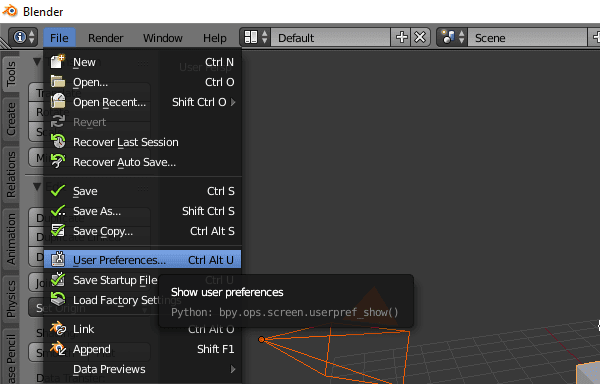Image resolution: width=600 pixels, height=384 pixels.
Task: Click the Save As icon
Action: [x=58, y=211]
